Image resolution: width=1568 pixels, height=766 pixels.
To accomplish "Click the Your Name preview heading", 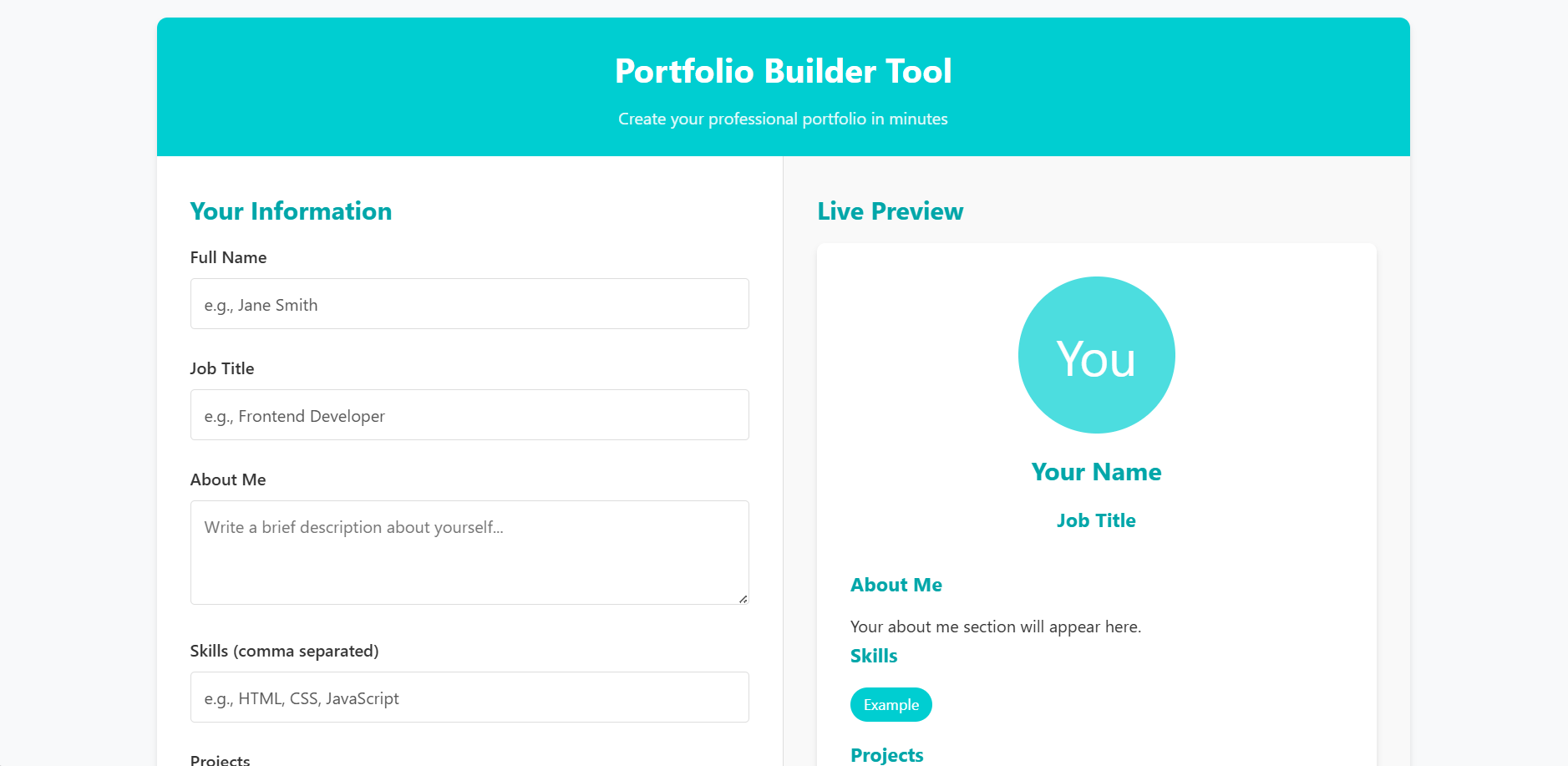I will pyautogui.click(x=1095, y=471).
